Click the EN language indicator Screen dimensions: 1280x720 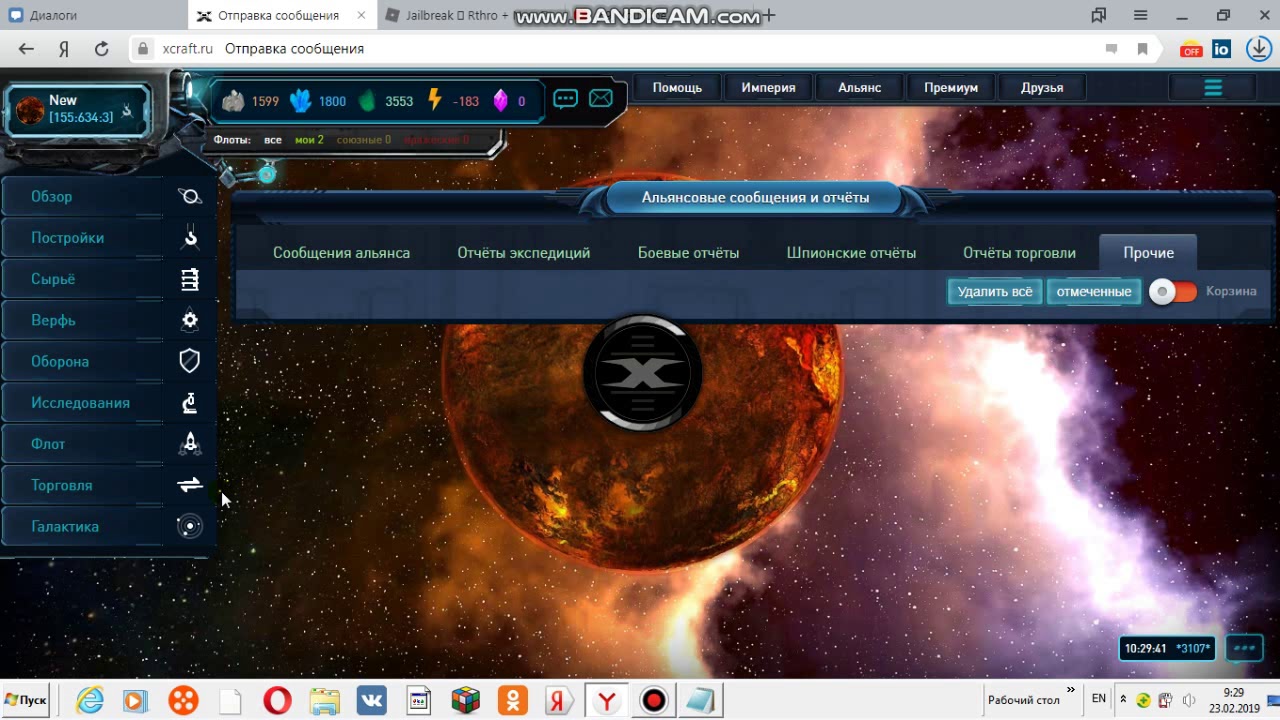[1099, 699]
